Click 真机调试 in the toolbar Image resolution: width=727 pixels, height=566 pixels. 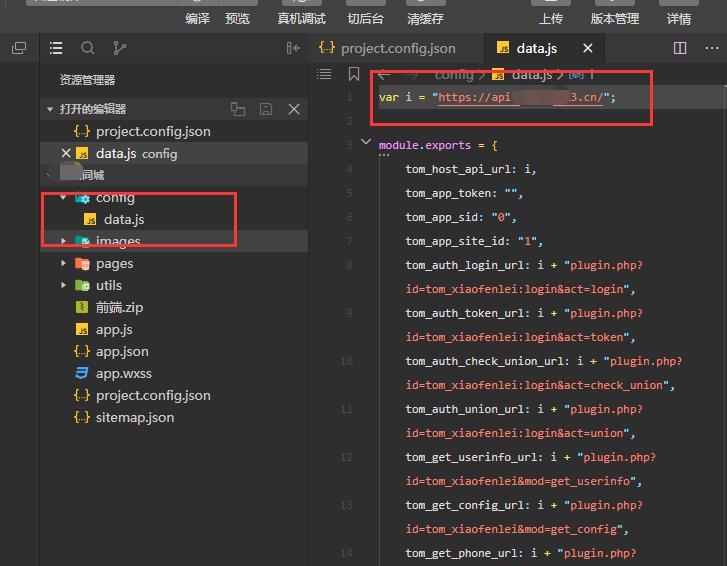[301, 19]
